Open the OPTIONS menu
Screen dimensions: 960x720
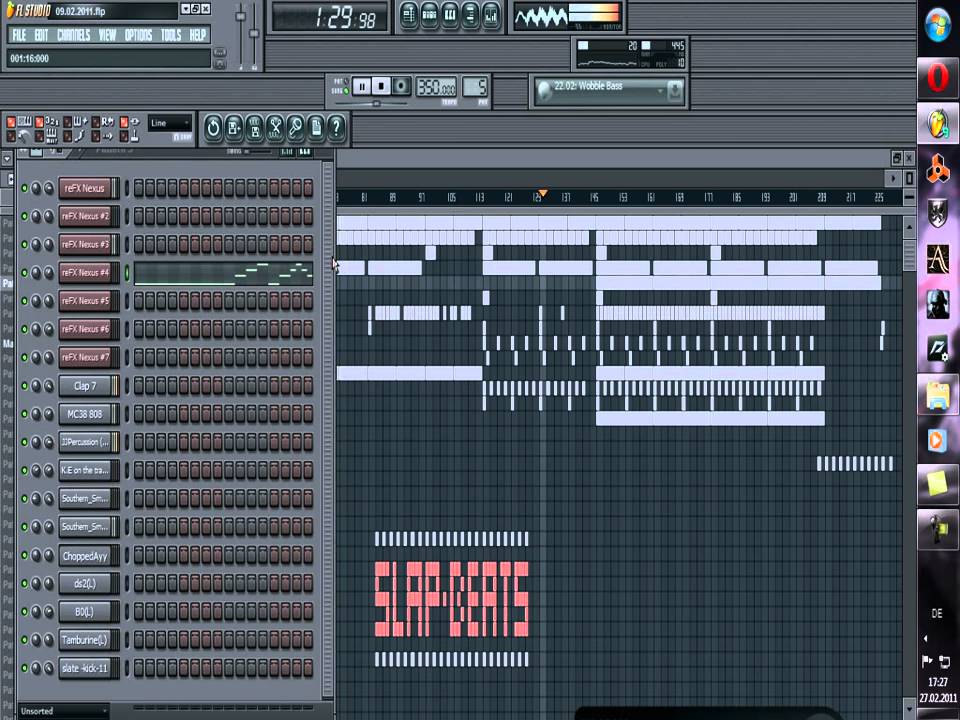[138, 35]
